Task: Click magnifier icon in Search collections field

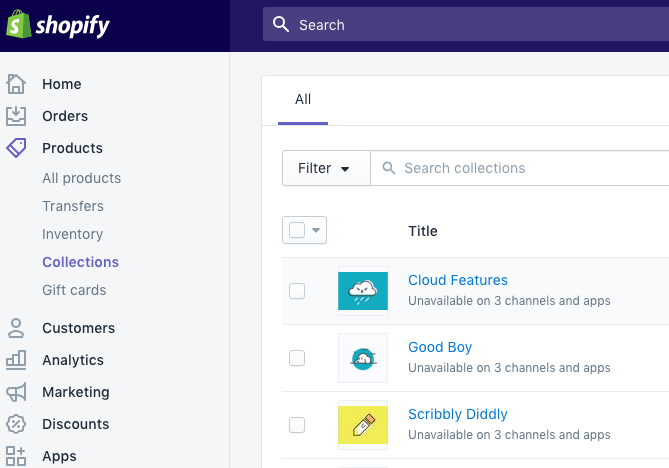Action: tap(388, 168)
